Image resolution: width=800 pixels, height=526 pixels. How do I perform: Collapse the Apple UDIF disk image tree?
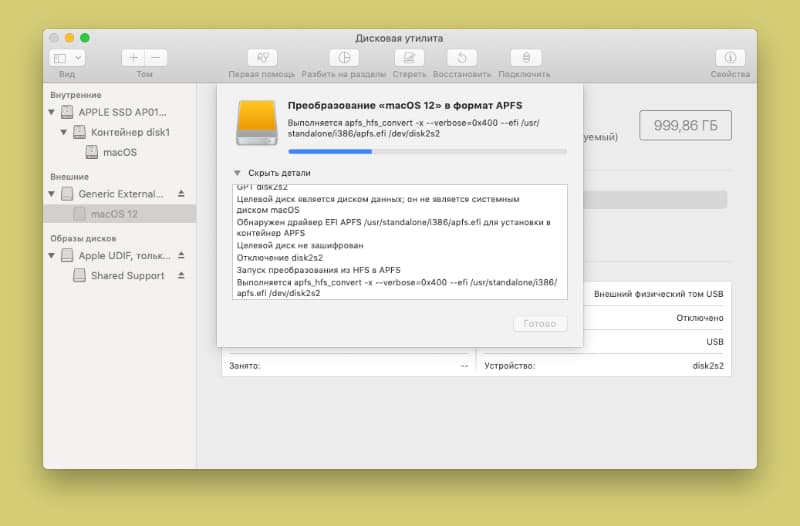pos(52,255)
